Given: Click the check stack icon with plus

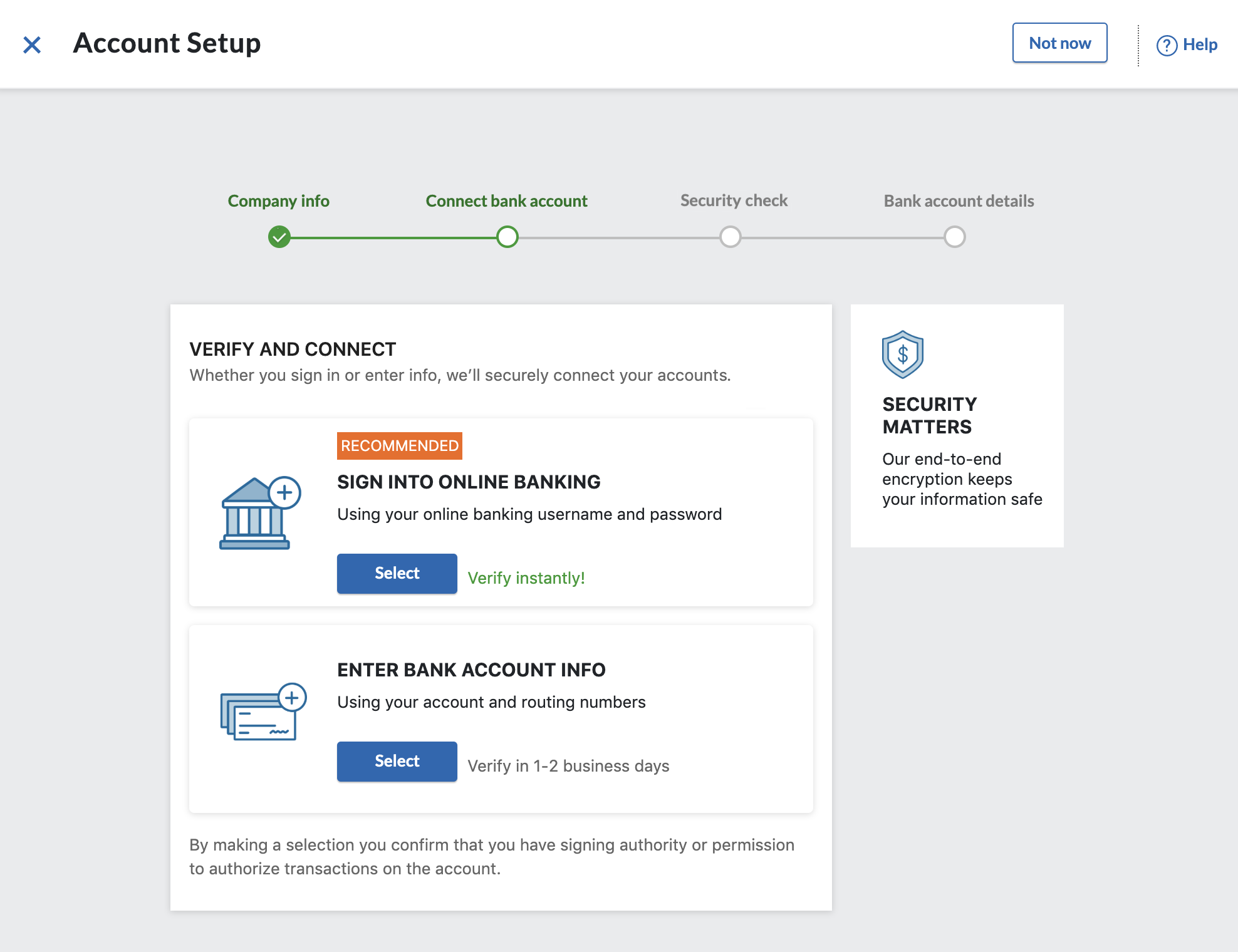Looking at the screenshot, I should coord(263,712).
